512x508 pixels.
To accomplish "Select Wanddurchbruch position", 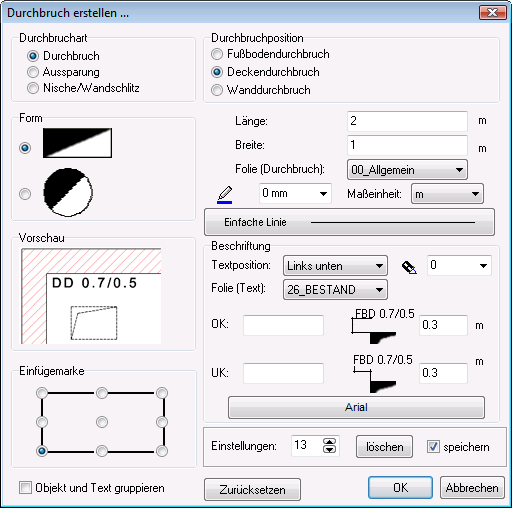I will [261, 90].
